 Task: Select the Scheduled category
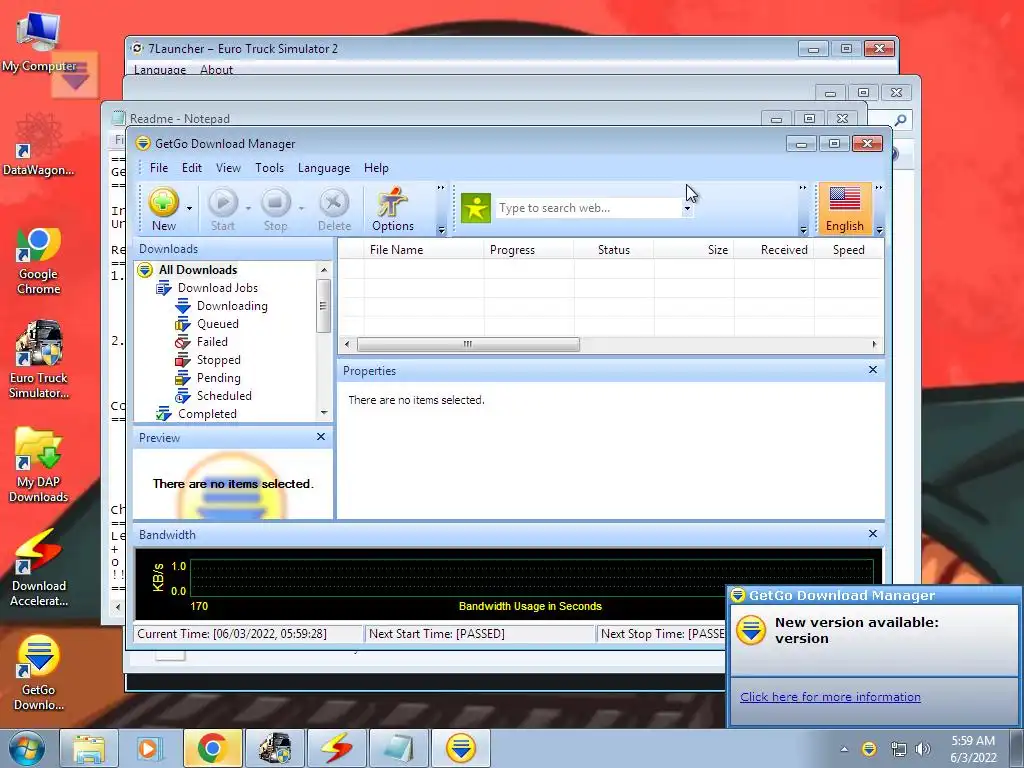(x=224, y=396)
